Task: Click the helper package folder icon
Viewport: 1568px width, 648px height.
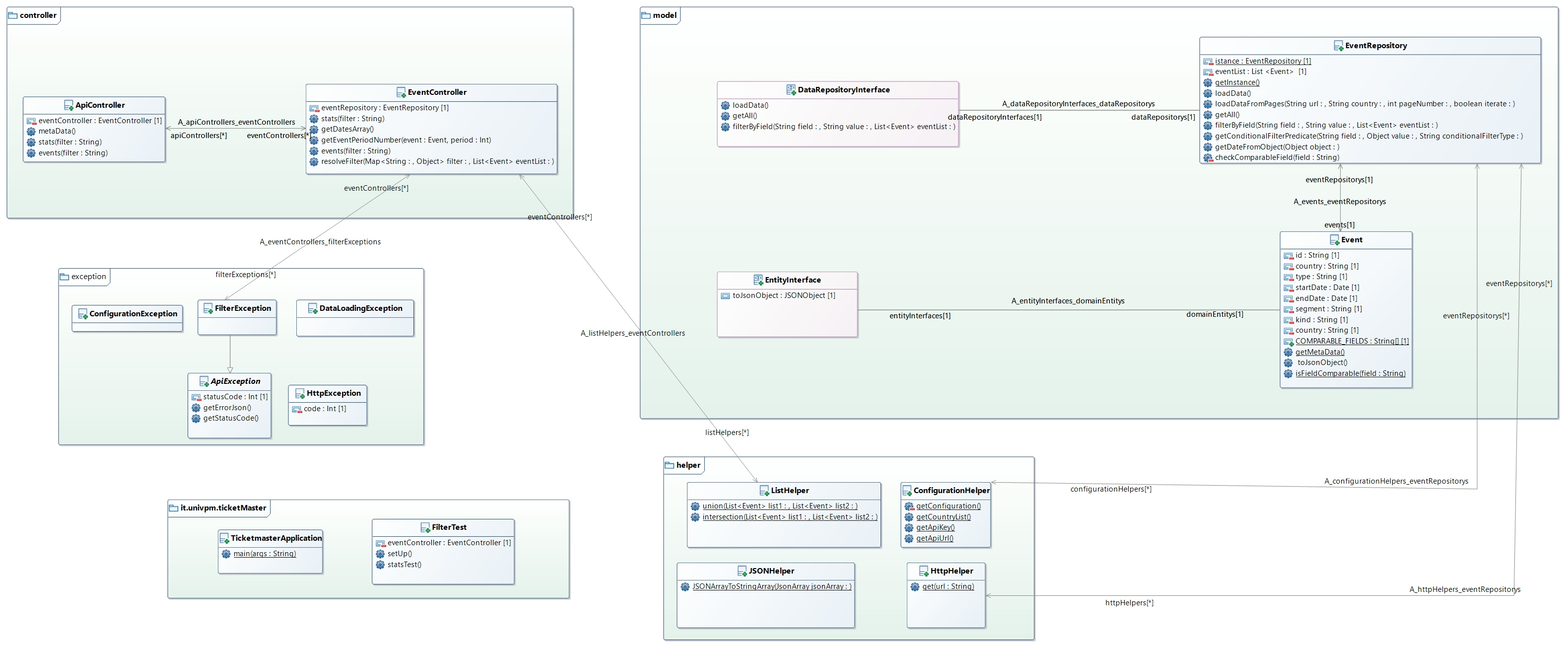Action: pyautogui.click(x=669, y=465)
